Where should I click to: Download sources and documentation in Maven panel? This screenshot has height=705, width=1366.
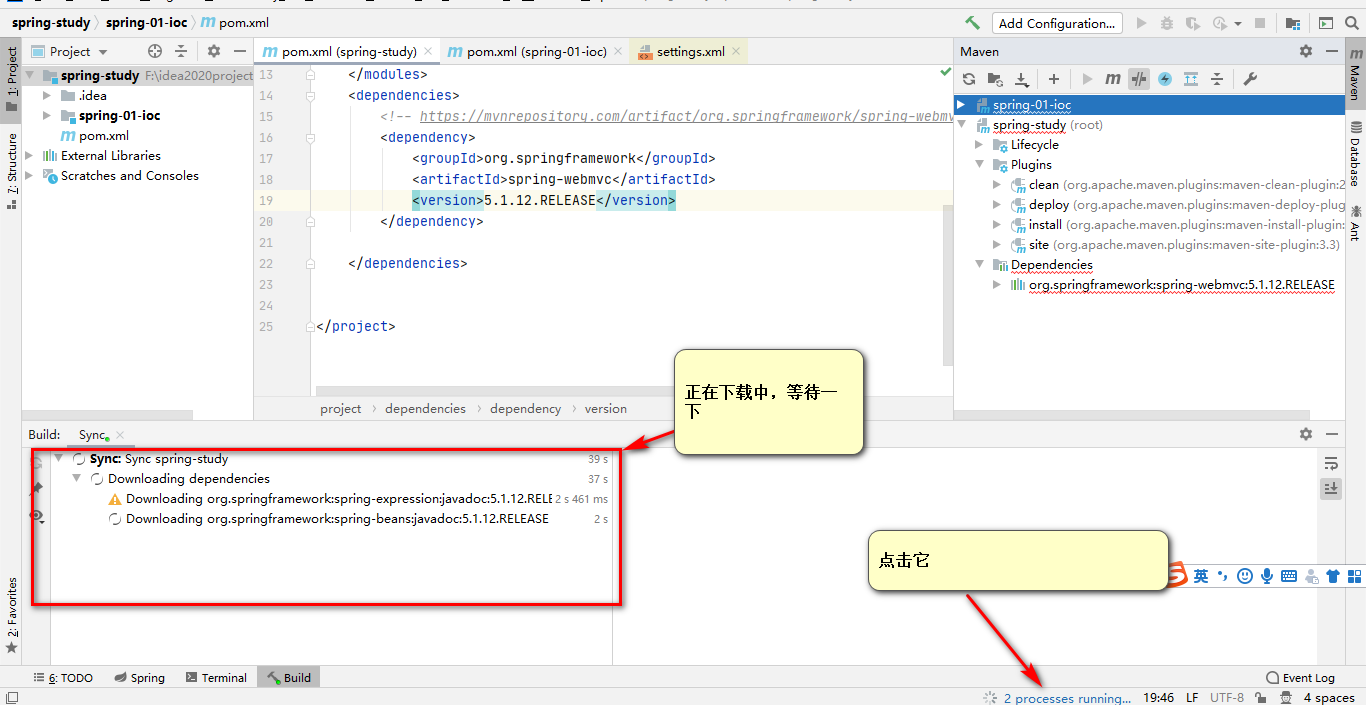(x=1022, y=79)
